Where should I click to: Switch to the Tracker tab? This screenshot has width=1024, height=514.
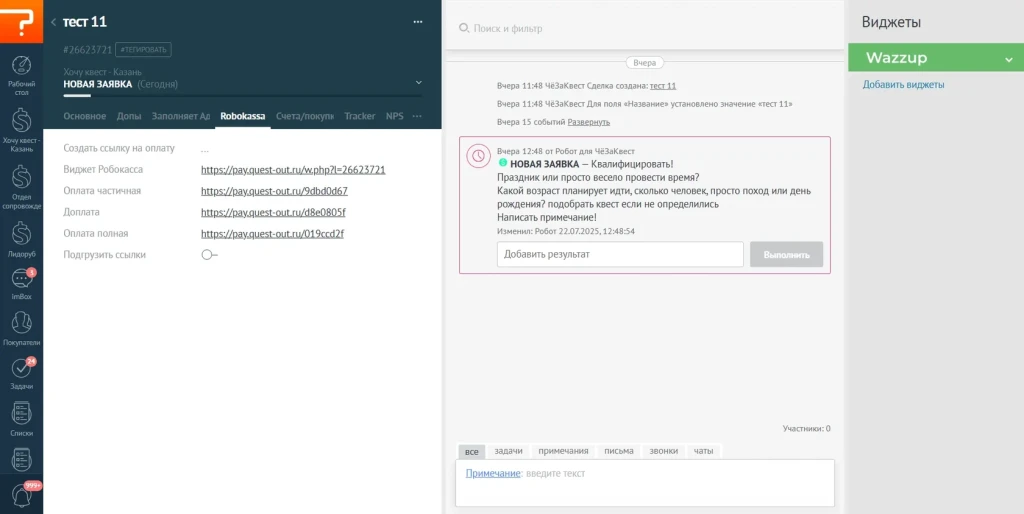360,116
